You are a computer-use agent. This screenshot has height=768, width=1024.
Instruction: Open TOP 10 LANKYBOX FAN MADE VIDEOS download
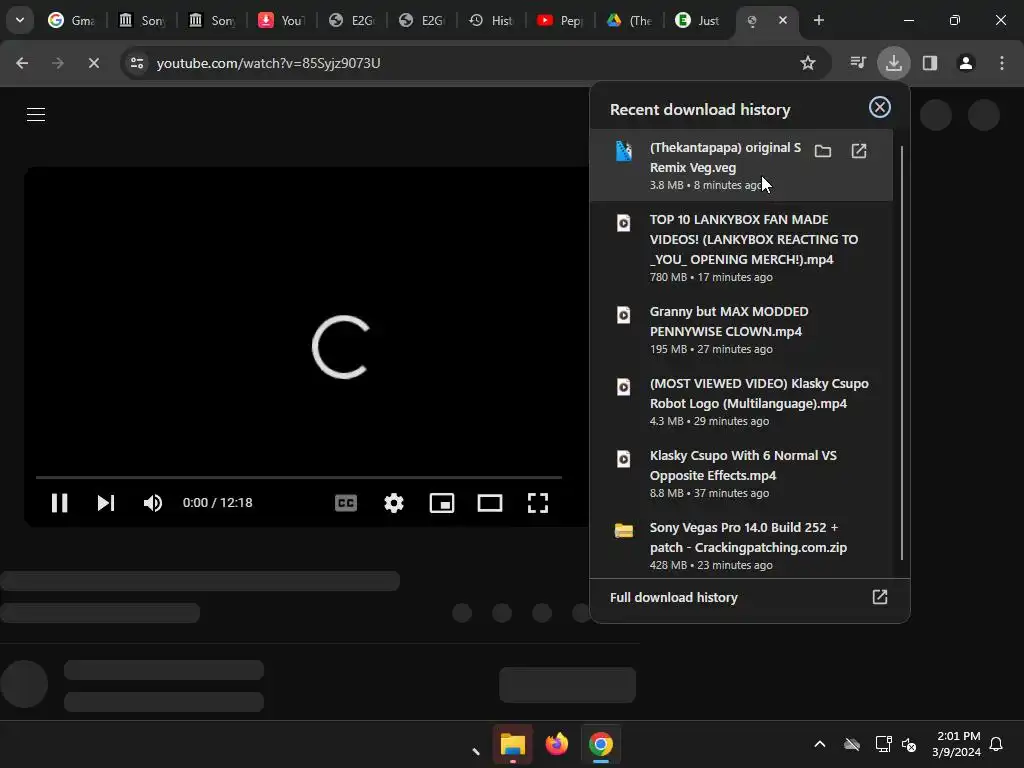click(x=741, y=247)
